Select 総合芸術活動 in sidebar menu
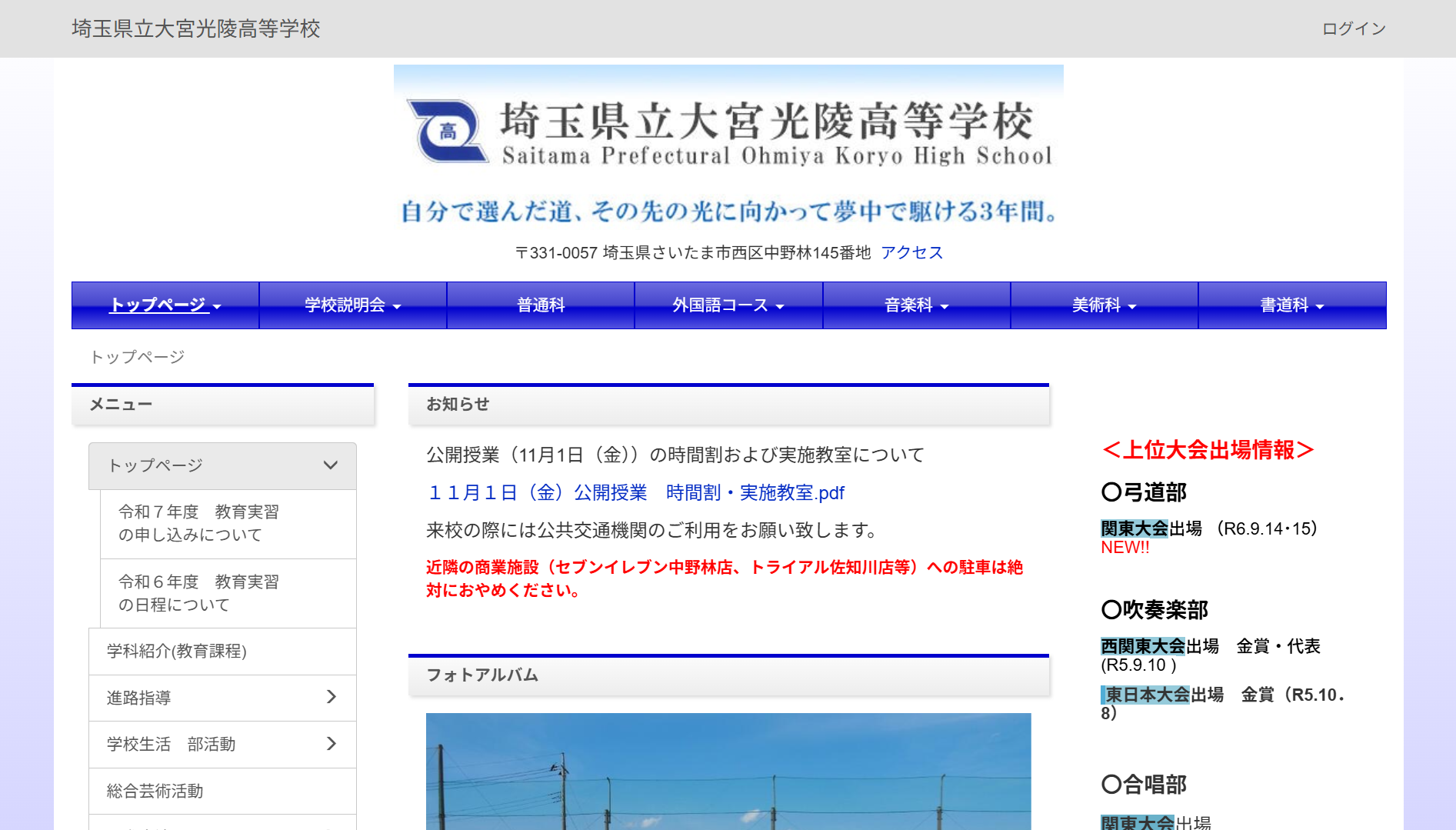Screen dimensions: 1456x830 (x=222, y=791)
